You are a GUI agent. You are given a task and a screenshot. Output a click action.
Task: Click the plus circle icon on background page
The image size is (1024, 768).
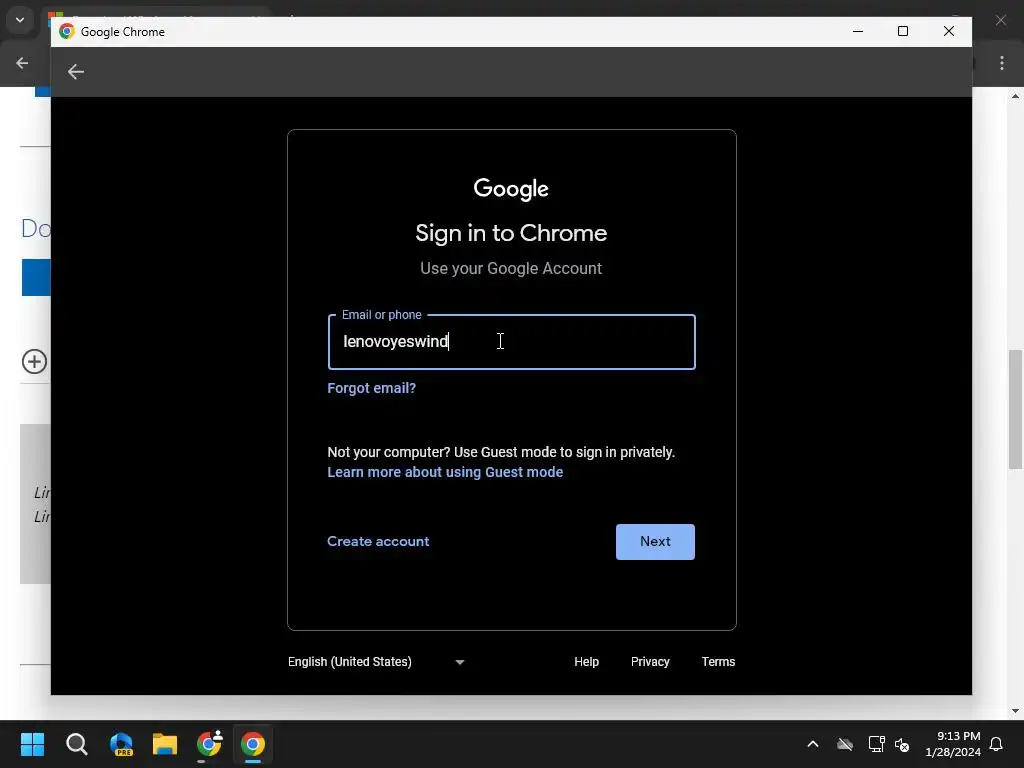[x=35, y=361]
